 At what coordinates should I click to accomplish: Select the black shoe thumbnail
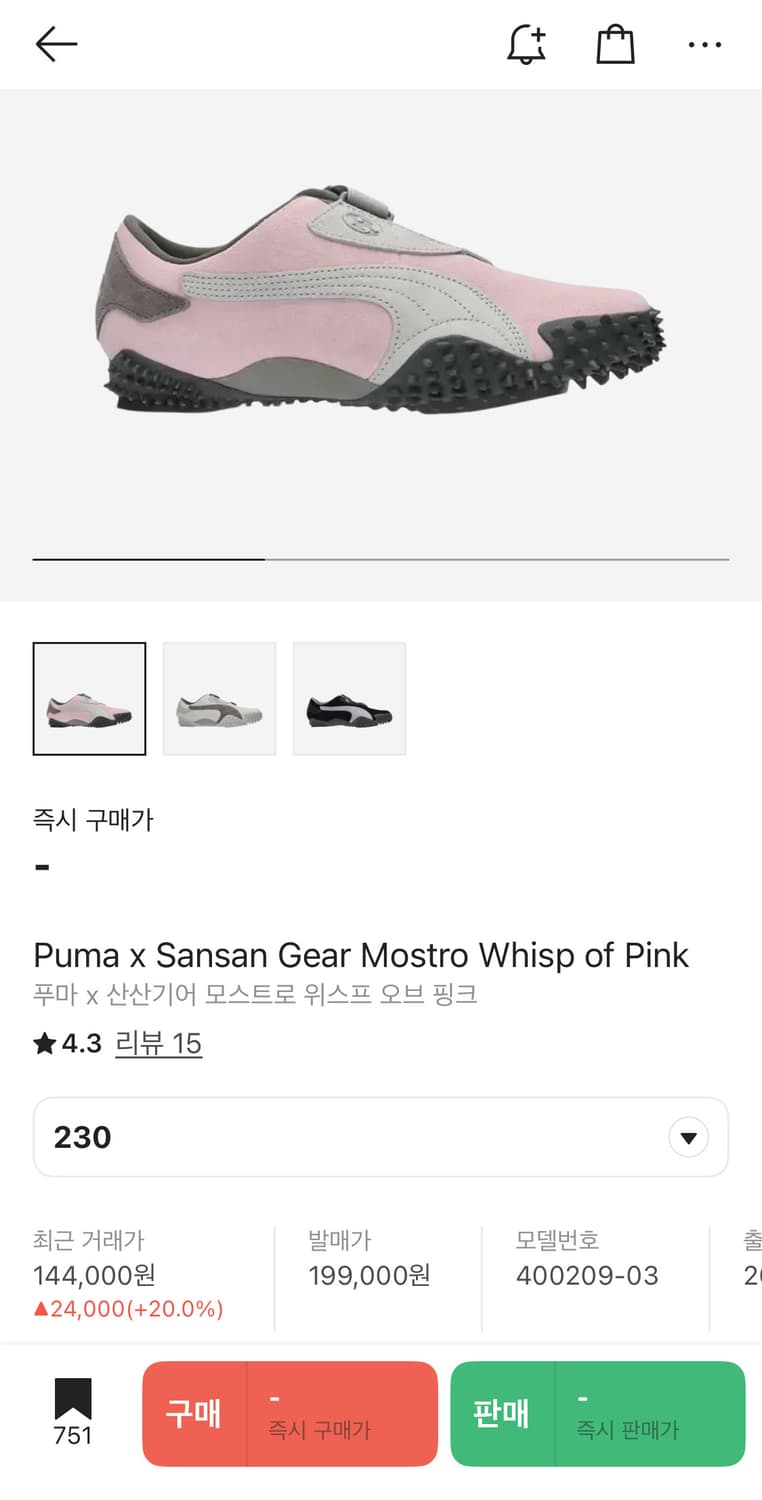tap(349, 698)
